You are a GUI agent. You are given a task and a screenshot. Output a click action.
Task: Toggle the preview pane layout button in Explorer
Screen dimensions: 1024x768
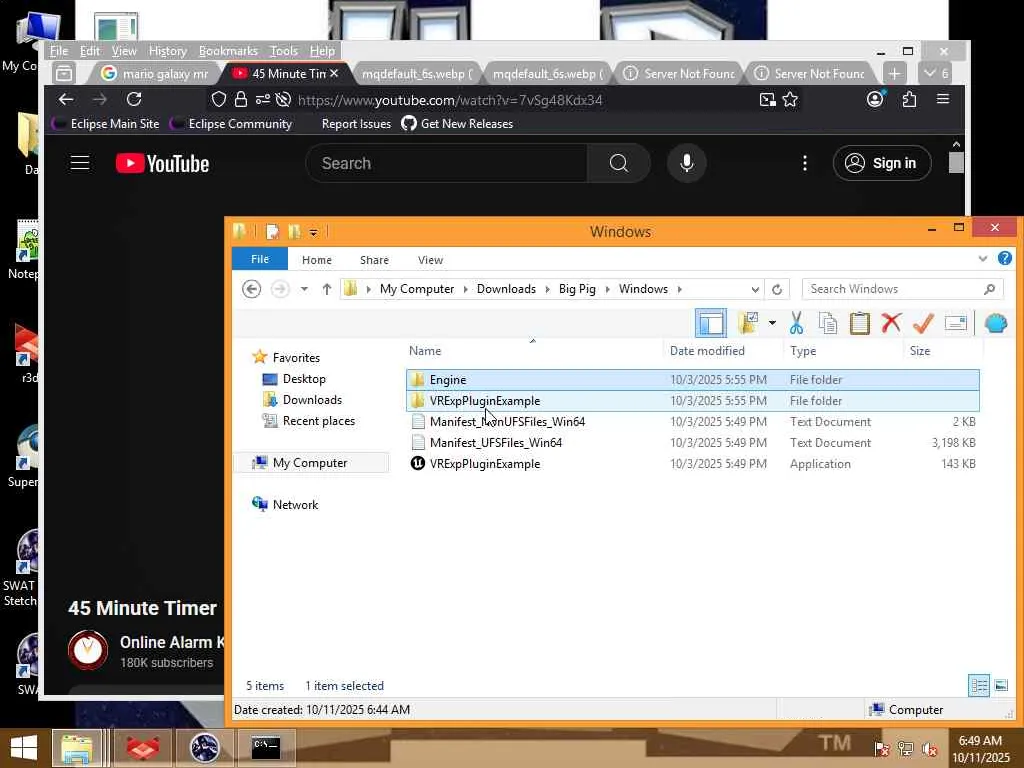pyautogui.click(x=711, y=323)
